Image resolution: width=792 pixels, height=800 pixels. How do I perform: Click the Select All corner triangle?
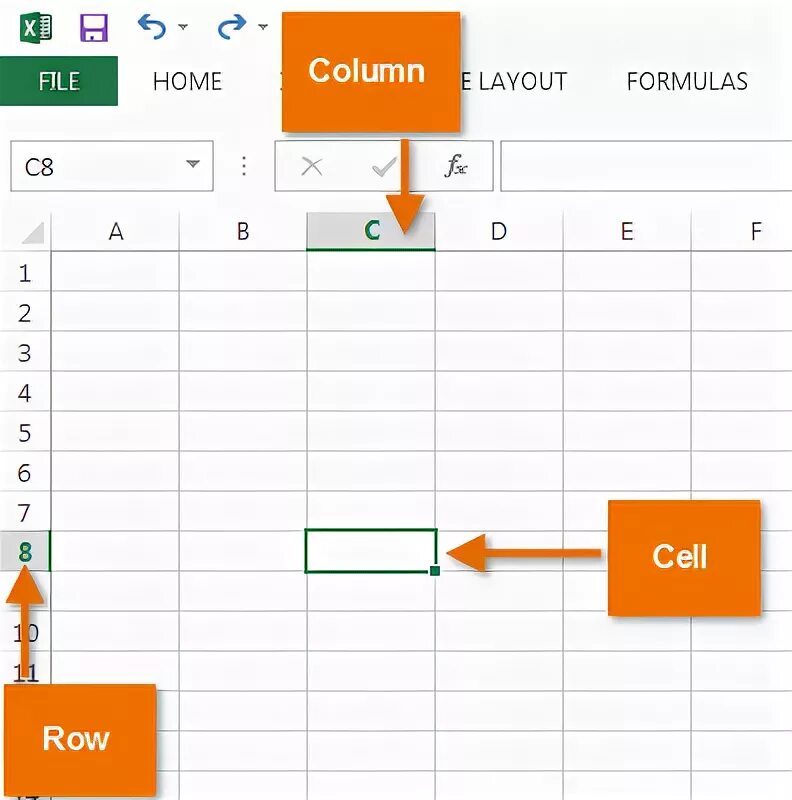click(x=33, y=232)
